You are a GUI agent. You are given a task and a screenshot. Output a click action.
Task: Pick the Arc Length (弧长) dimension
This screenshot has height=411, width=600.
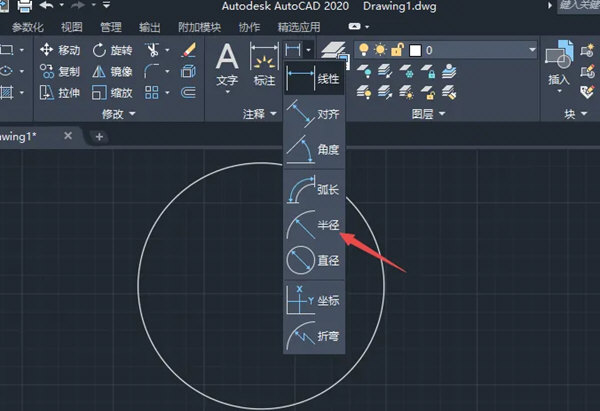point(313,188)
